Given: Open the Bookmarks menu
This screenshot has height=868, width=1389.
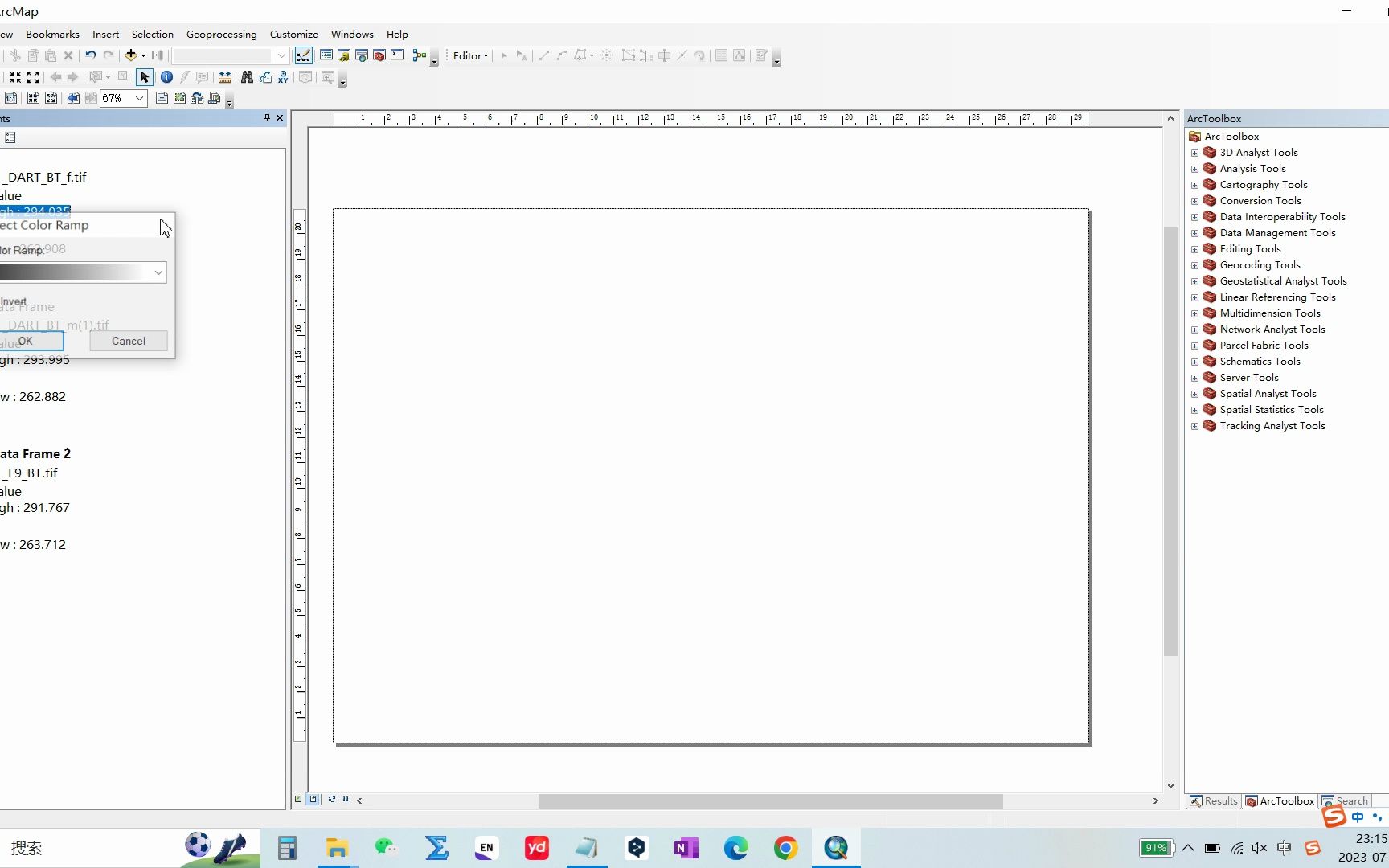Looking at the screenshot, I should [x=52, y=34].
